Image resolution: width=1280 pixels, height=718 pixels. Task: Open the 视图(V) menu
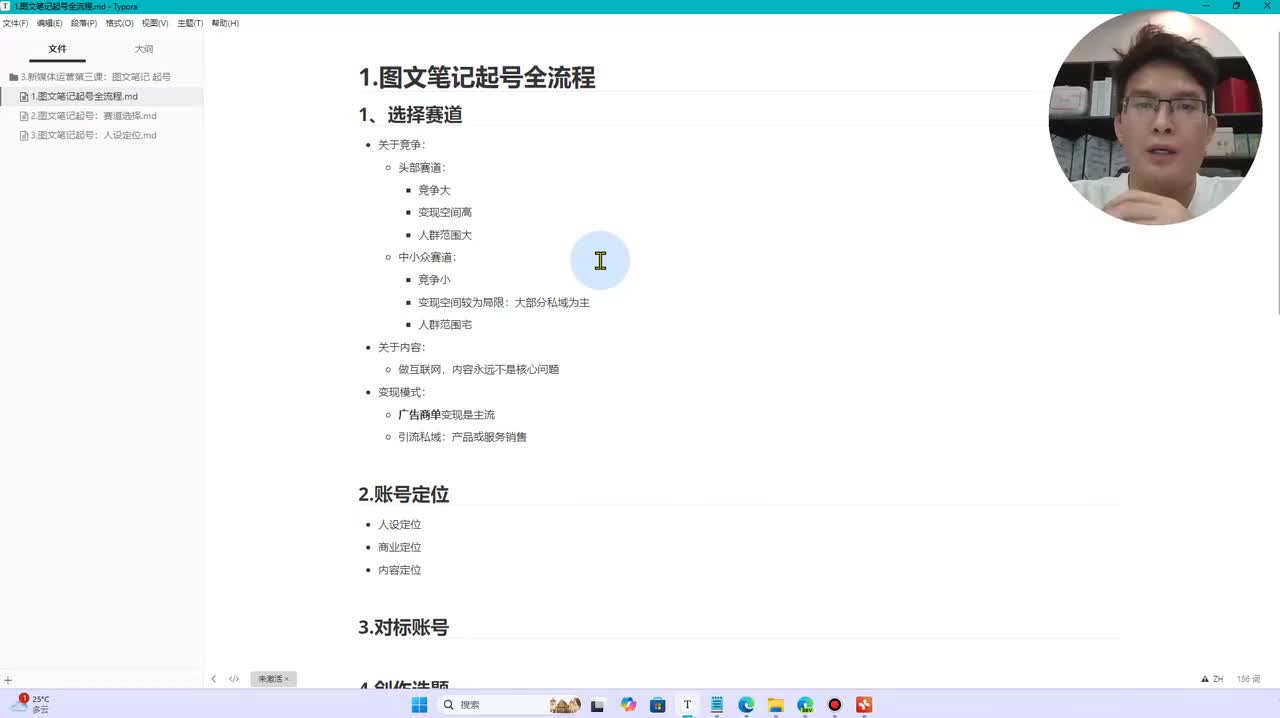155,23
